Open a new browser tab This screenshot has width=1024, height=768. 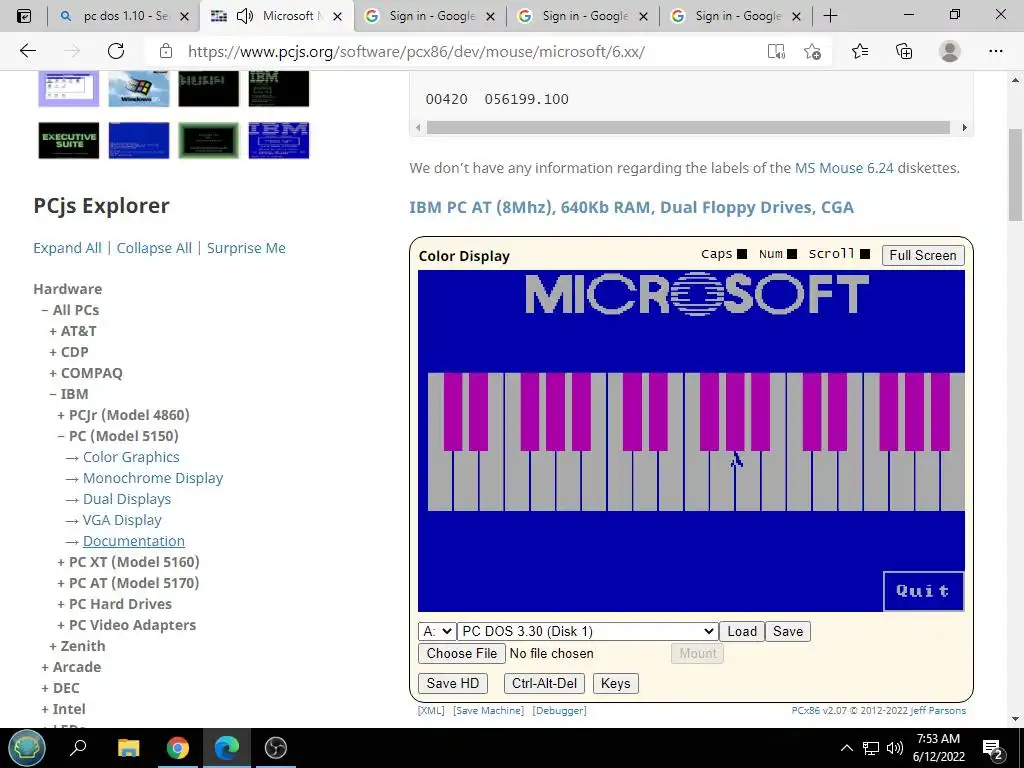[830, 16]
